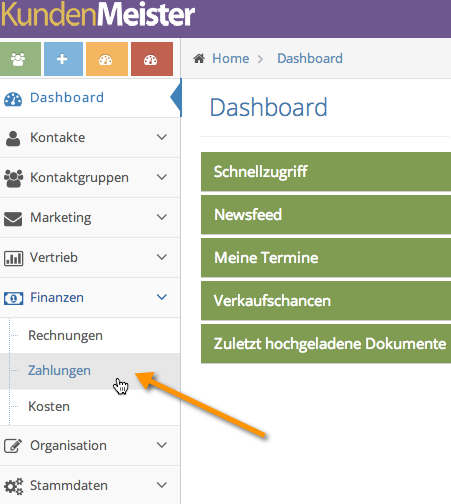Image resolution: width=451 pixels, height=504 pixels.
Task: Expand the Kontaktgruppen chevron
Action: (x=162, y=177)
